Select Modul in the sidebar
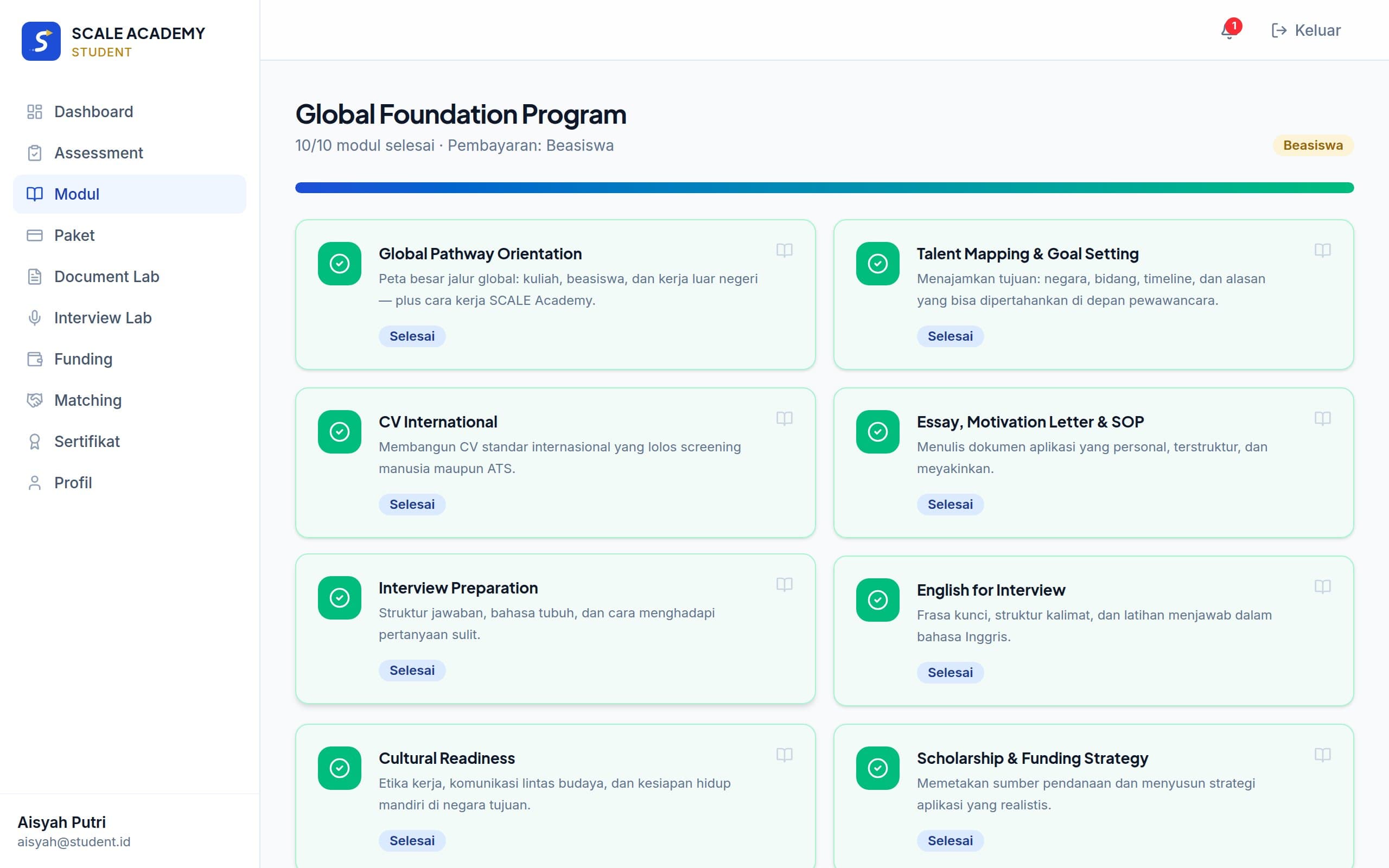The width and height of the screenshot is (1389, 868). (x=130, y=194)
